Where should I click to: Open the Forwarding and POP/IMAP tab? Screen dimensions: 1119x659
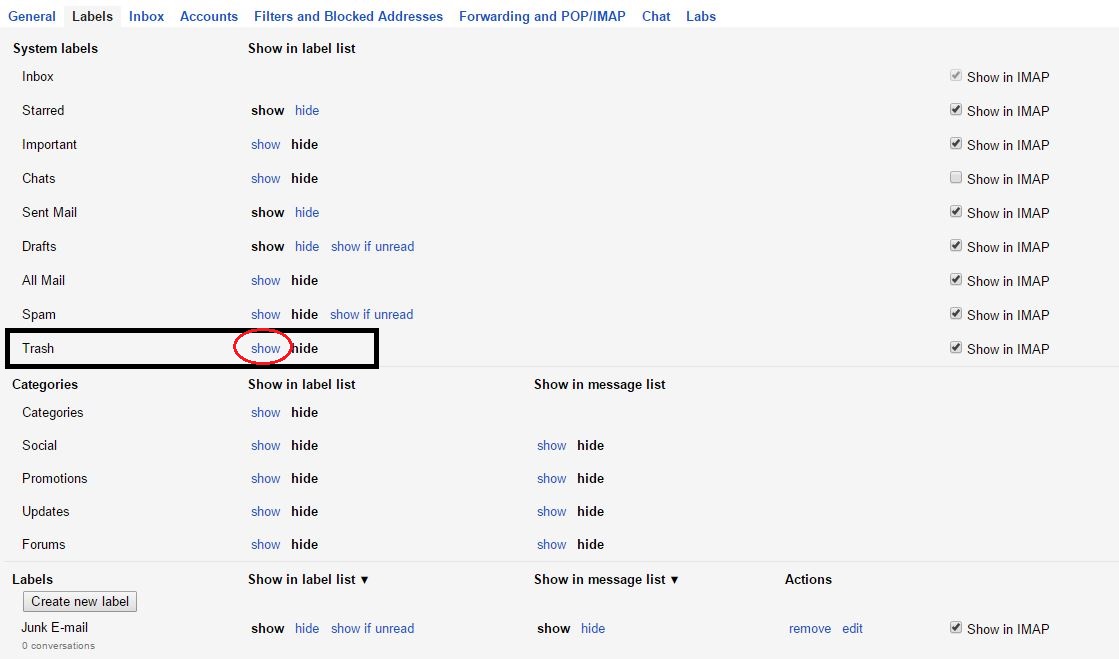pyautogui.click(x=542, y=16)
